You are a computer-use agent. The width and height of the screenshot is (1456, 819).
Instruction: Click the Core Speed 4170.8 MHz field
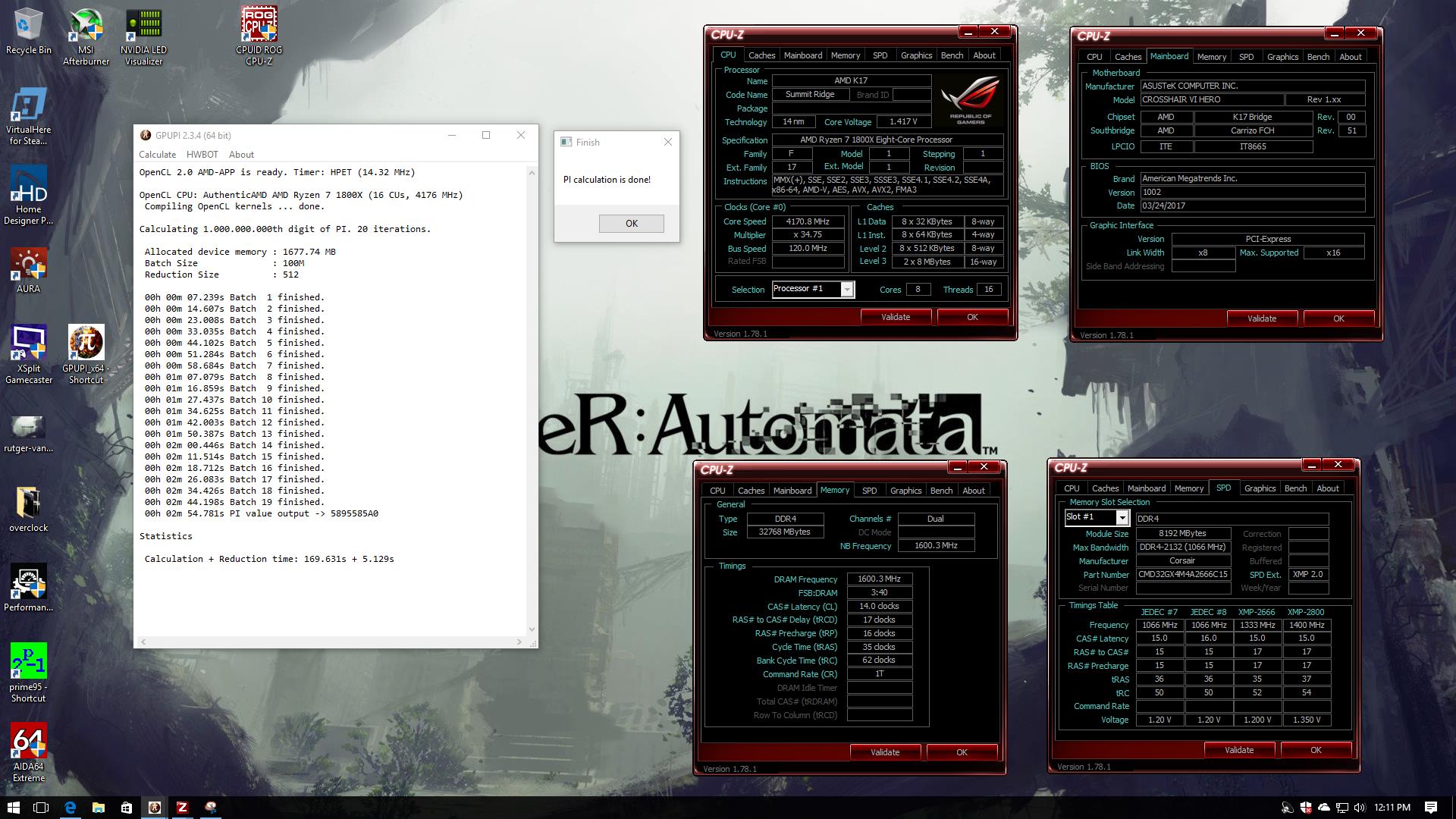pos(808,221)
